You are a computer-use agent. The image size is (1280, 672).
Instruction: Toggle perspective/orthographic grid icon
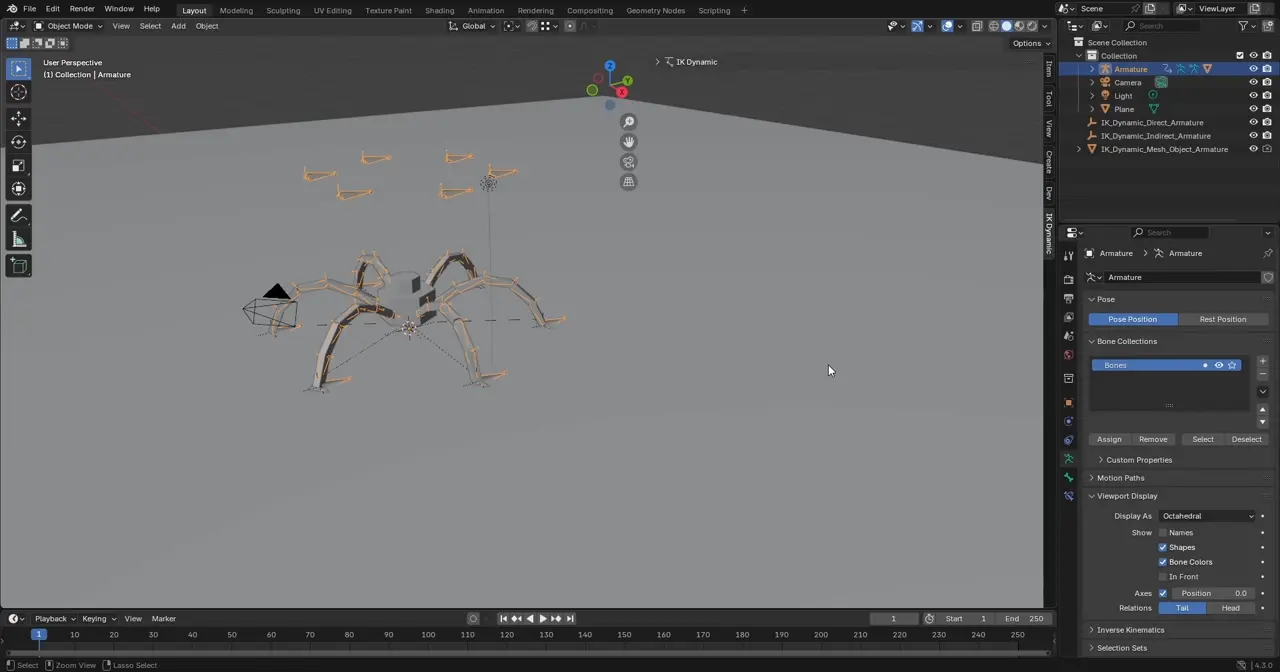628,182
